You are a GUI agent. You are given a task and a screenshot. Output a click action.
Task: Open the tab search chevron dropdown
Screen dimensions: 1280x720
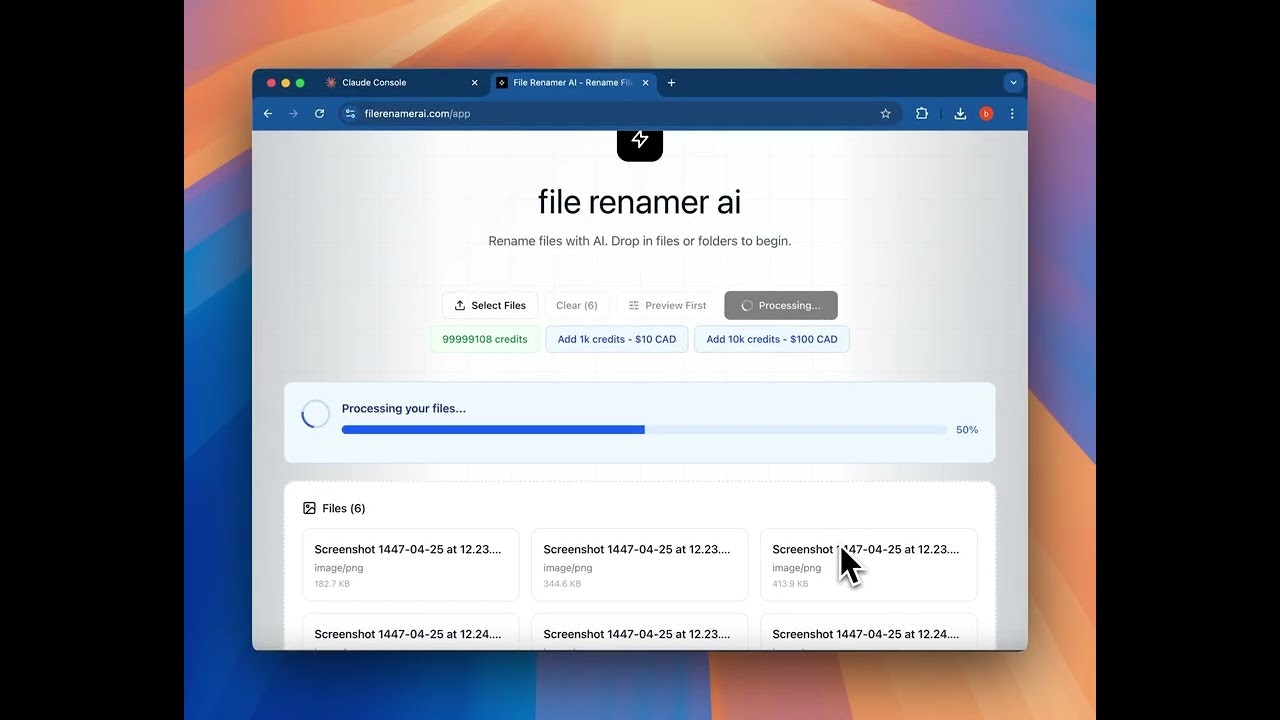(1013, 82)
